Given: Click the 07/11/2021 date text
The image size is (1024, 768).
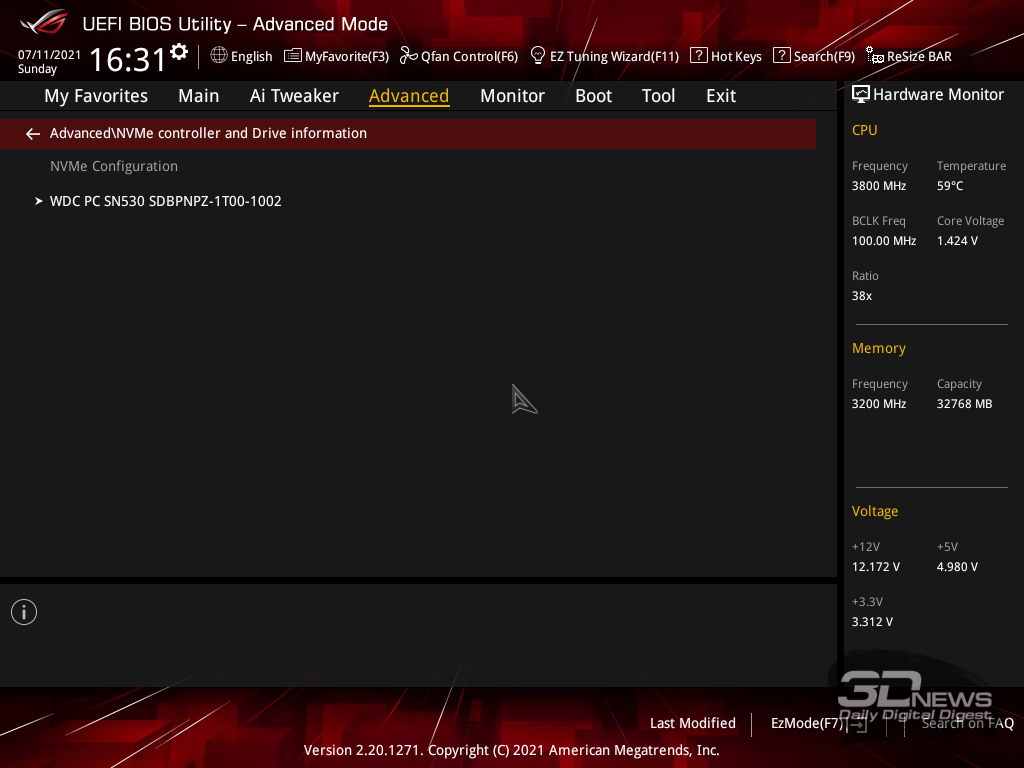Looking at the screenshot, I should pos(50,55).
